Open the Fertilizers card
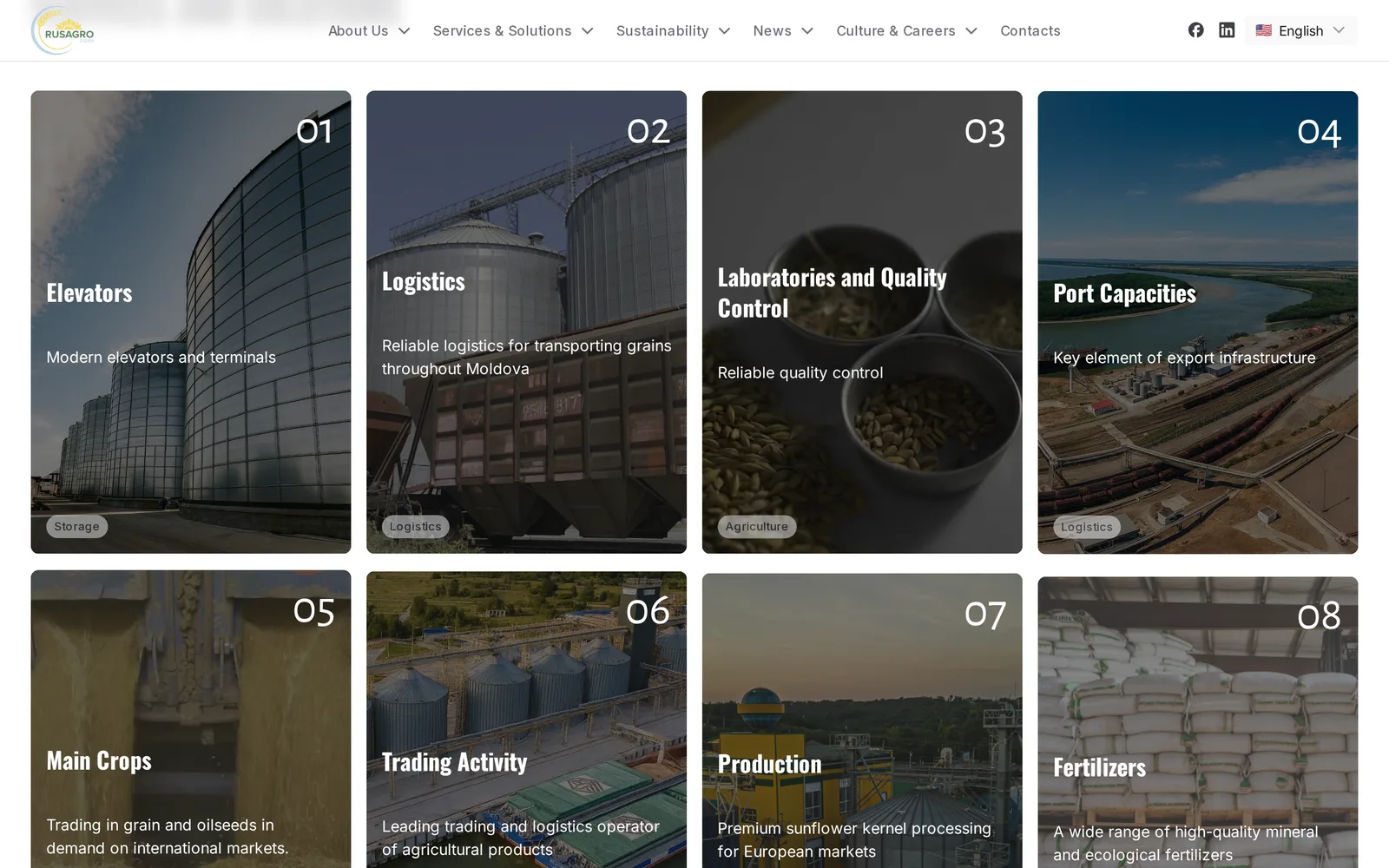Screen dimensions: 1389x868 click(1198, 722)
